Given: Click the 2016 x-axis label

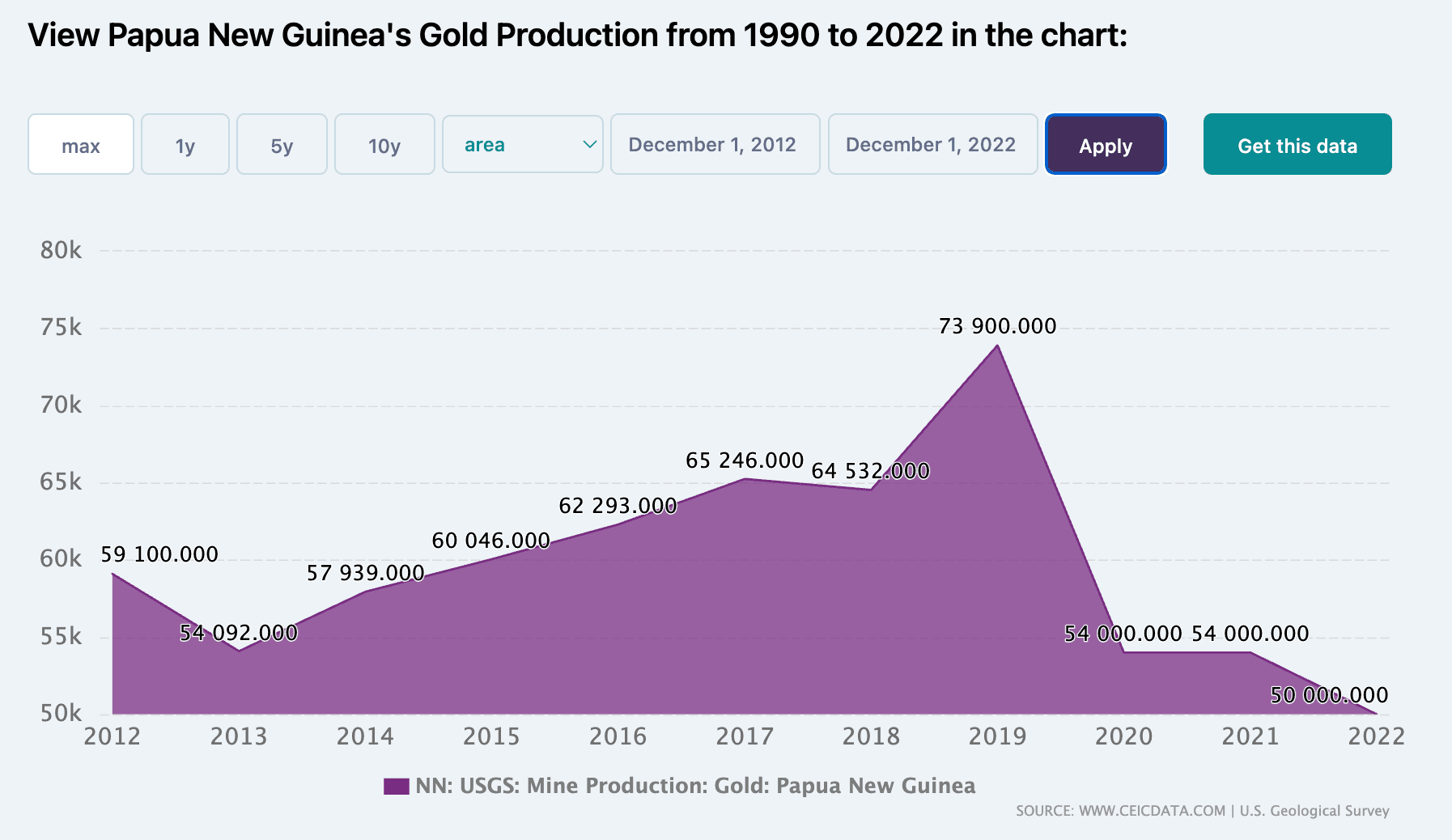Looking at the screenshot, I should tap(618, 736).
